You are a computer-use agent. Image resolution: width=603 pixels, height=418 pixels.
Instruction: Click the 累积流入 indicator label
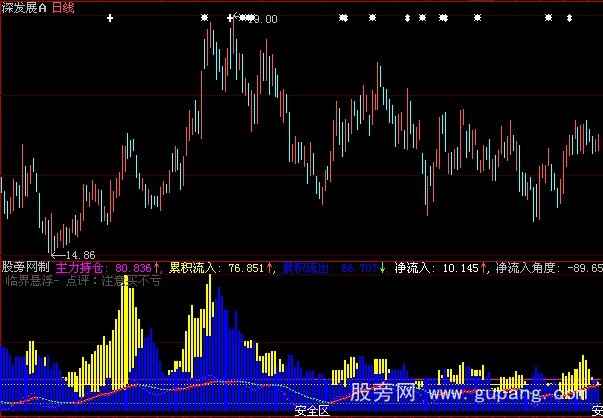[196, 268]
